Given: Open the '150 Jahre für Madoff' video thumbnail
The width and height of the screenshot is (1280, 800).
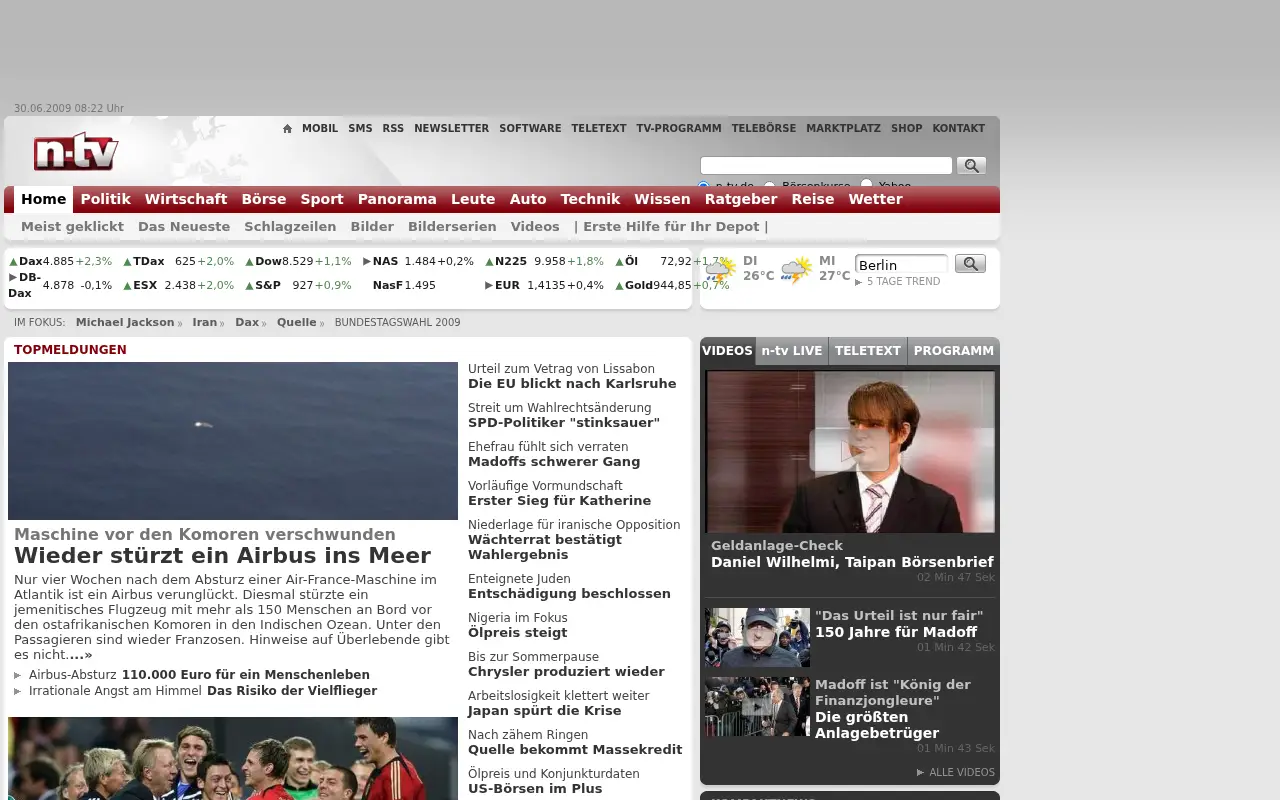Looking at the screenshot, I should point(757,637).
